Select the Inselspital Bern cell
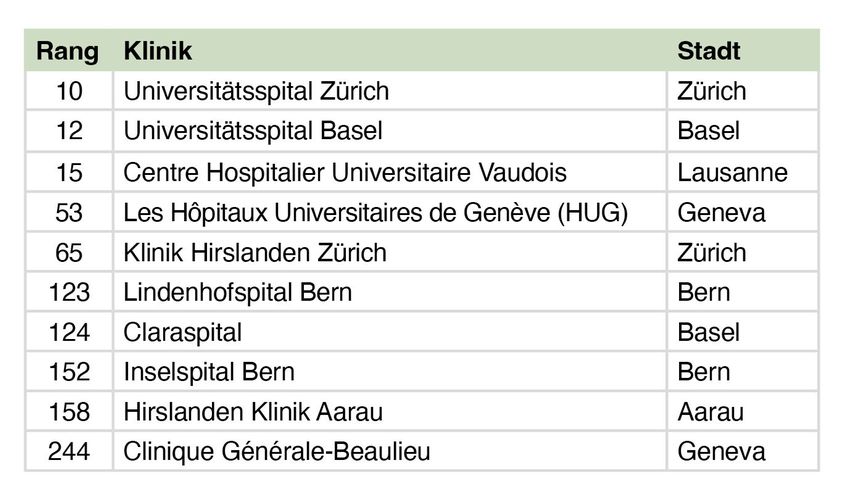 click(x=208, y=372)
